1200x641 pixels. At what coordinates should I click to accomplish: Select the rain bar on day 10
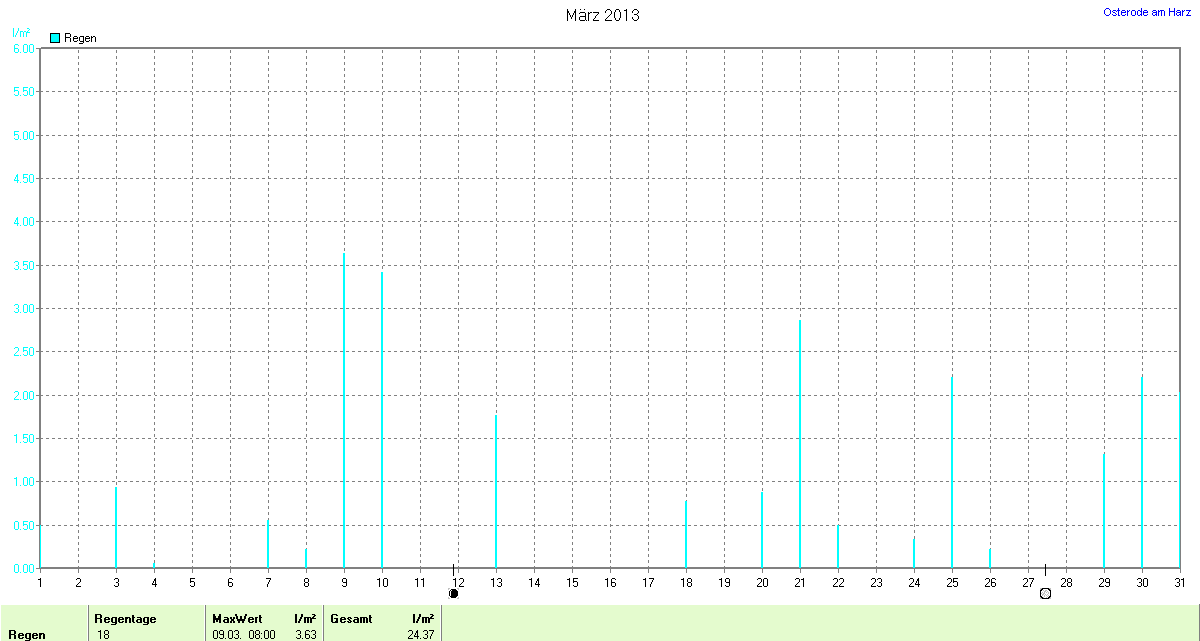click(382, 420)
